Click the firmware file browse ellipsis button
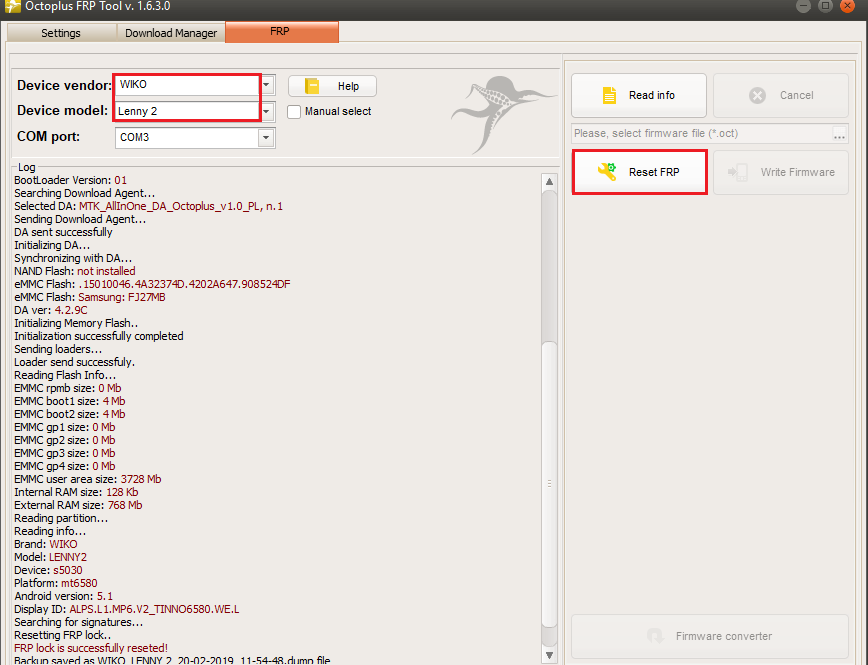This screenshot has height=665, width=868. 839,133
